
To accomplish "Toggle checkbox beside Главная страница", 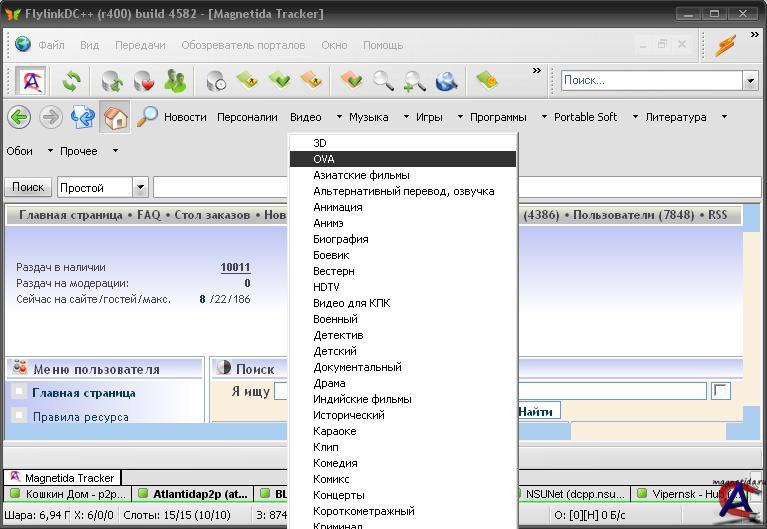I will pos(19,393).
